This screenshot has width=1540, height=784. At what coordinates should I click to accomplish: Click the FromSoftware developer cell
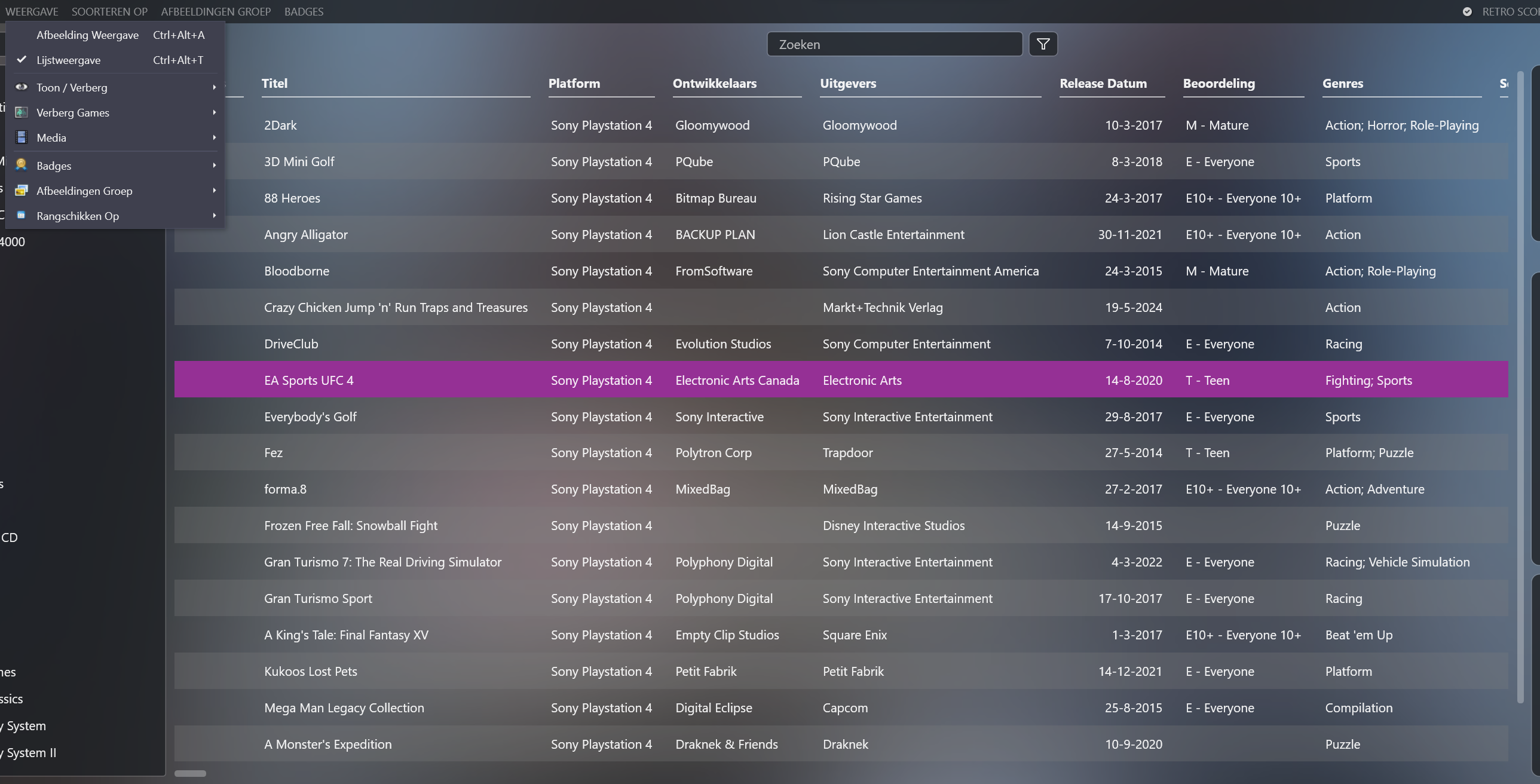[x=714, y=271]
